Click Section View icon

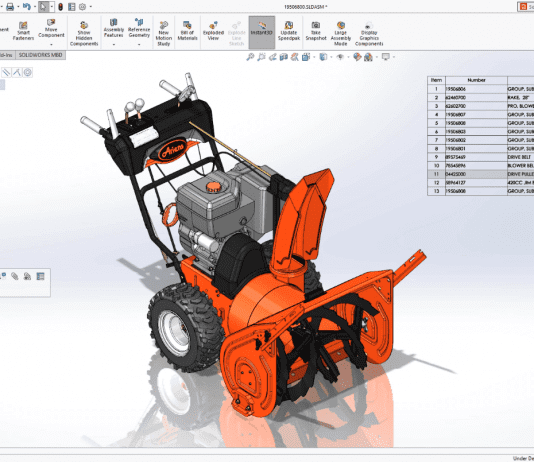point(283,57)
